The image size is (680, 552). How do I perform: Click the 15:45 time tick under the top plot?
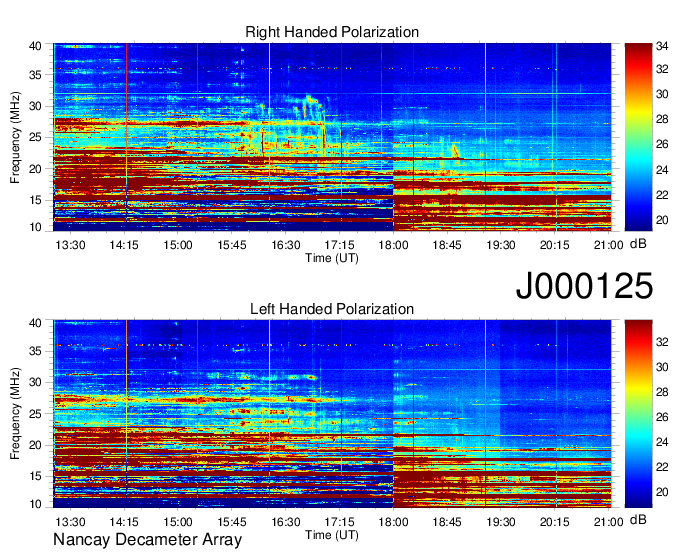232,245
